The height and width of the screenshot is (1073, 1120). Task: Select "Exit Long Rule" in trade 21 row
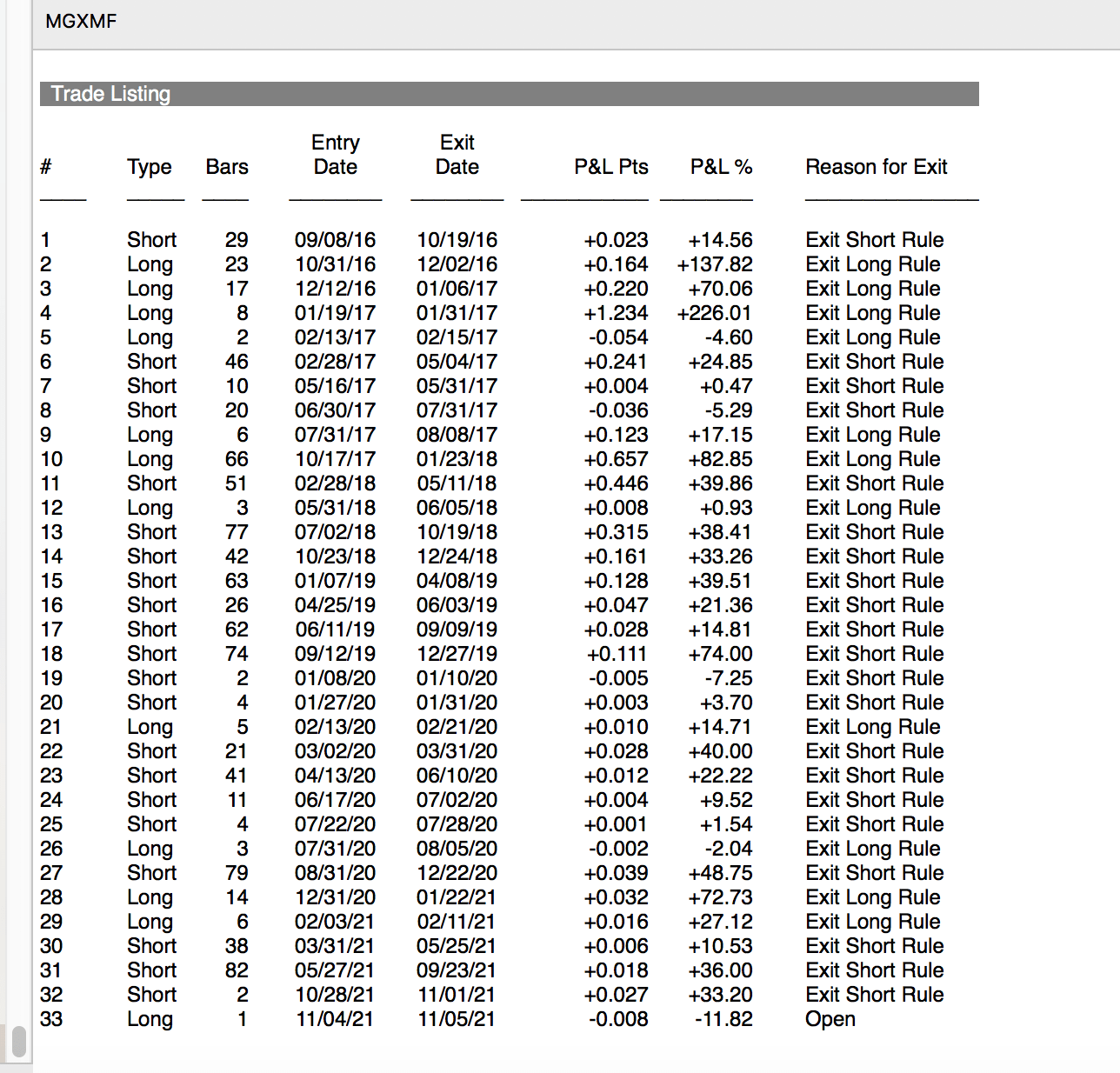pos(873,728)
